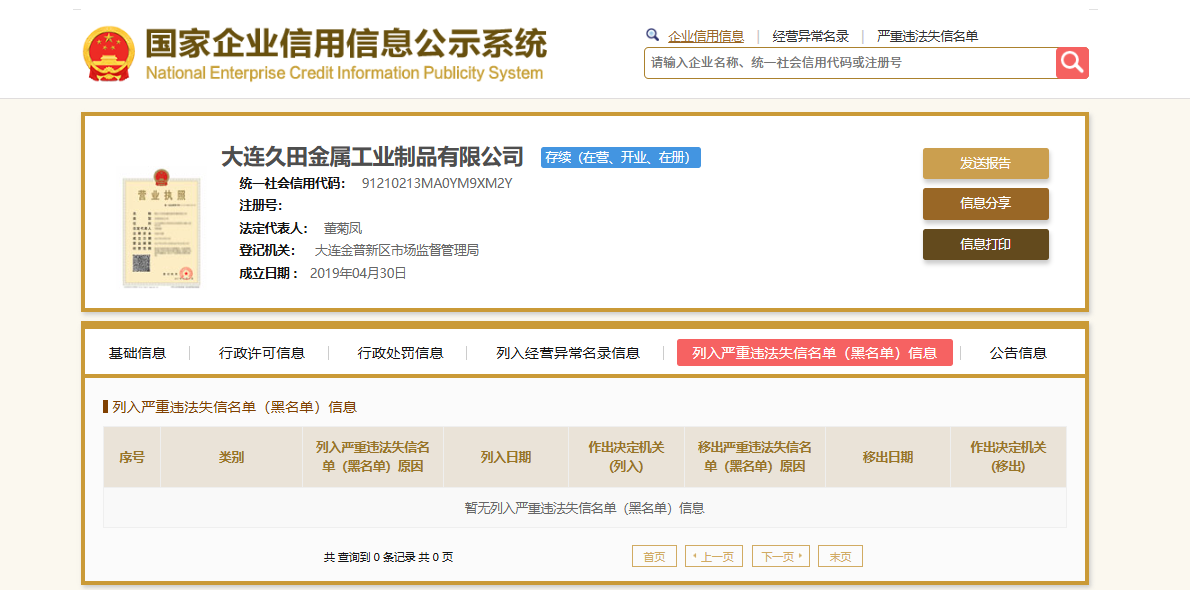Screen dimensions: 1190x590
Task: Click the 国家企业信用信息公示系统 site title
Action: [345, 44]
